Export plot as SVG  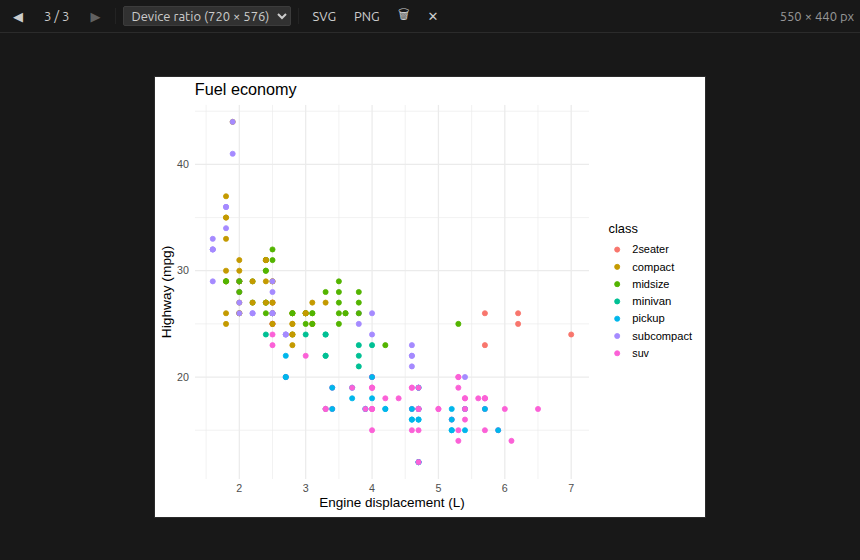point(324,16)
